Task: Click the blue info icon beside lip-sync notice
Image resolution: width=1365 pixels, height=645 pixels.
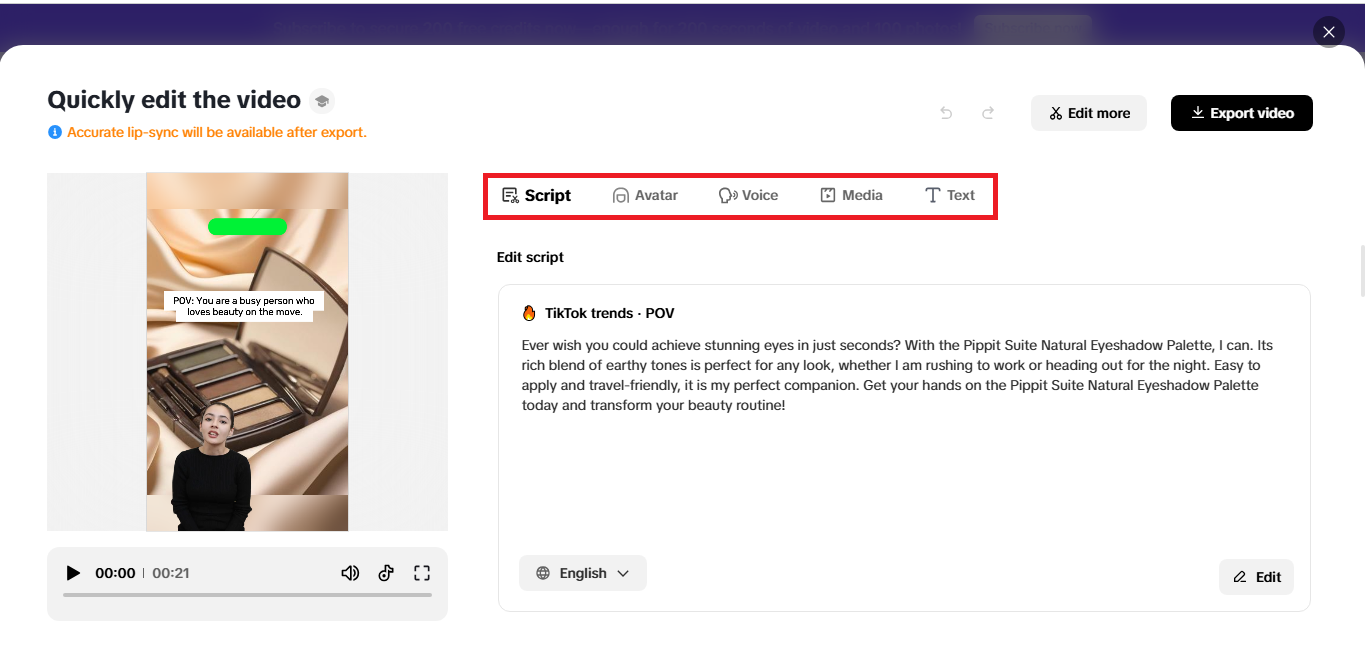Action: [x=55, y=132]
